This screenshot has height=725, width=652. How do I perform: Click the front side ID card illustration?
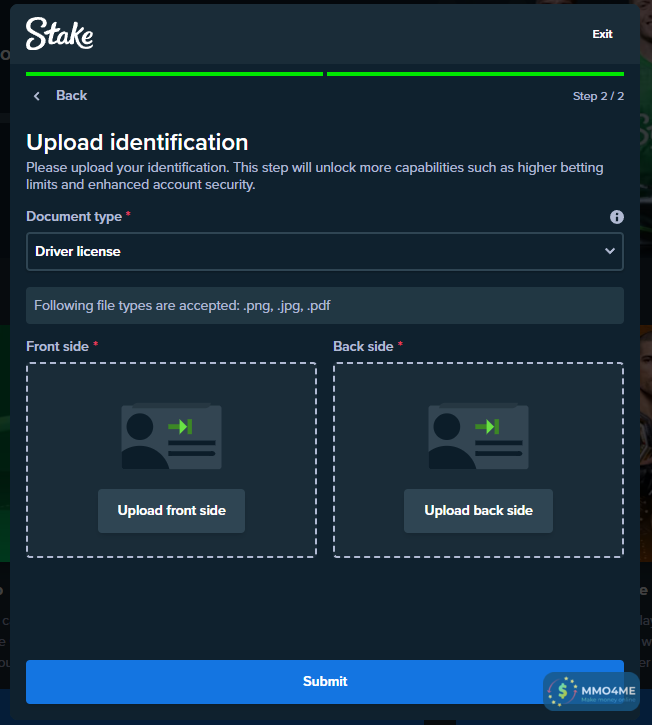click(x=172, y=436)
